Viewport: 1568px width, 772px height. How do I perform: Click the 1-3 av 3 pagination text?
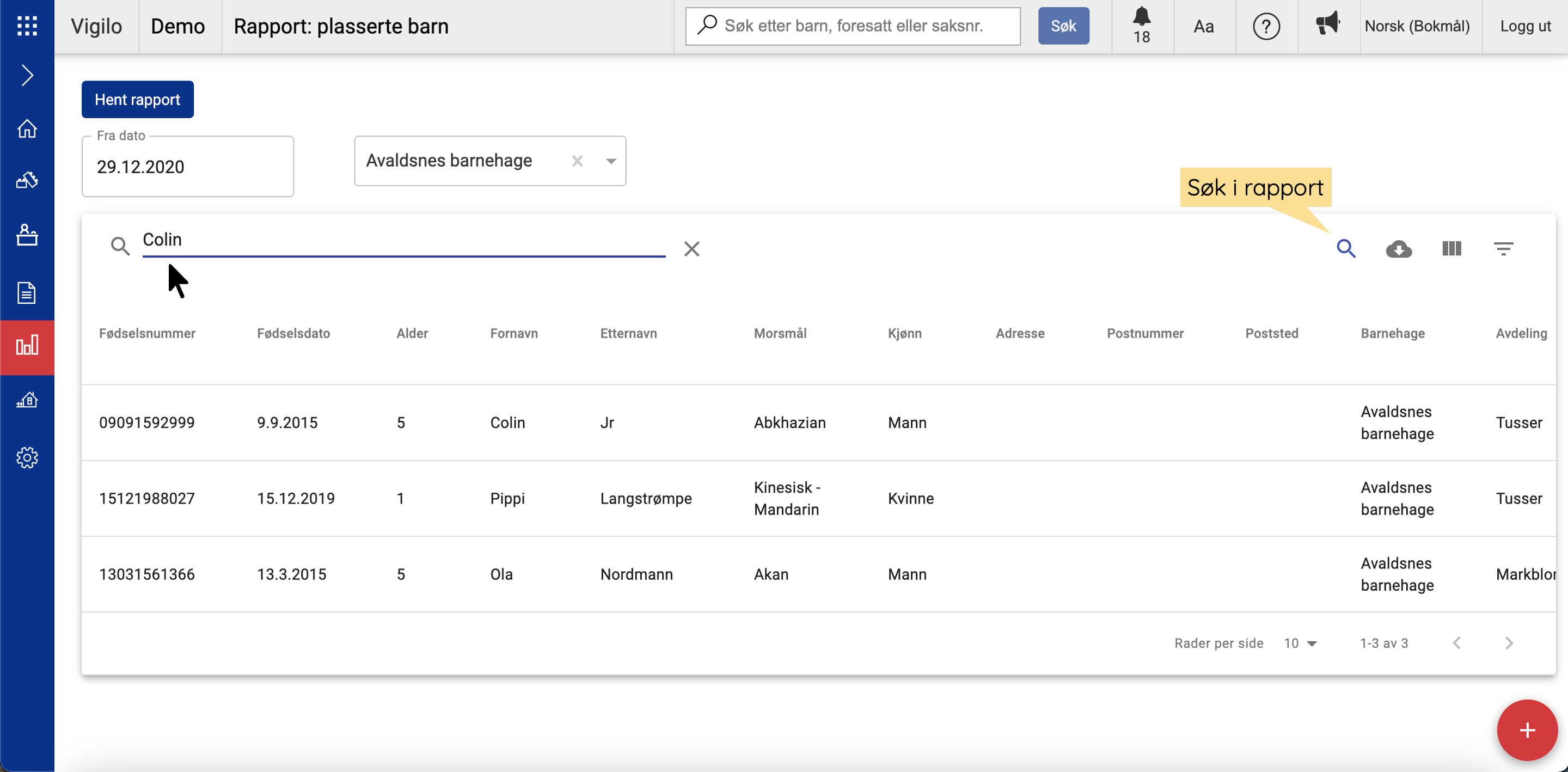(x=1384, y=643)
